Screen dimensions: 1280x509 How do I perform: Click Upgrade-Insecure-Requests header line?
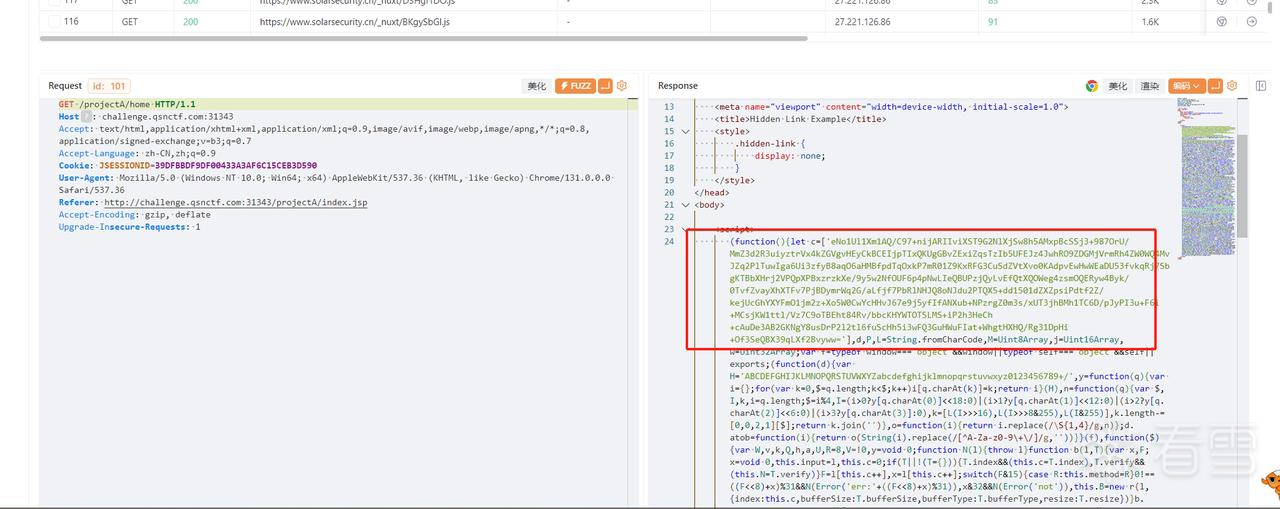(x=129, y=227)
